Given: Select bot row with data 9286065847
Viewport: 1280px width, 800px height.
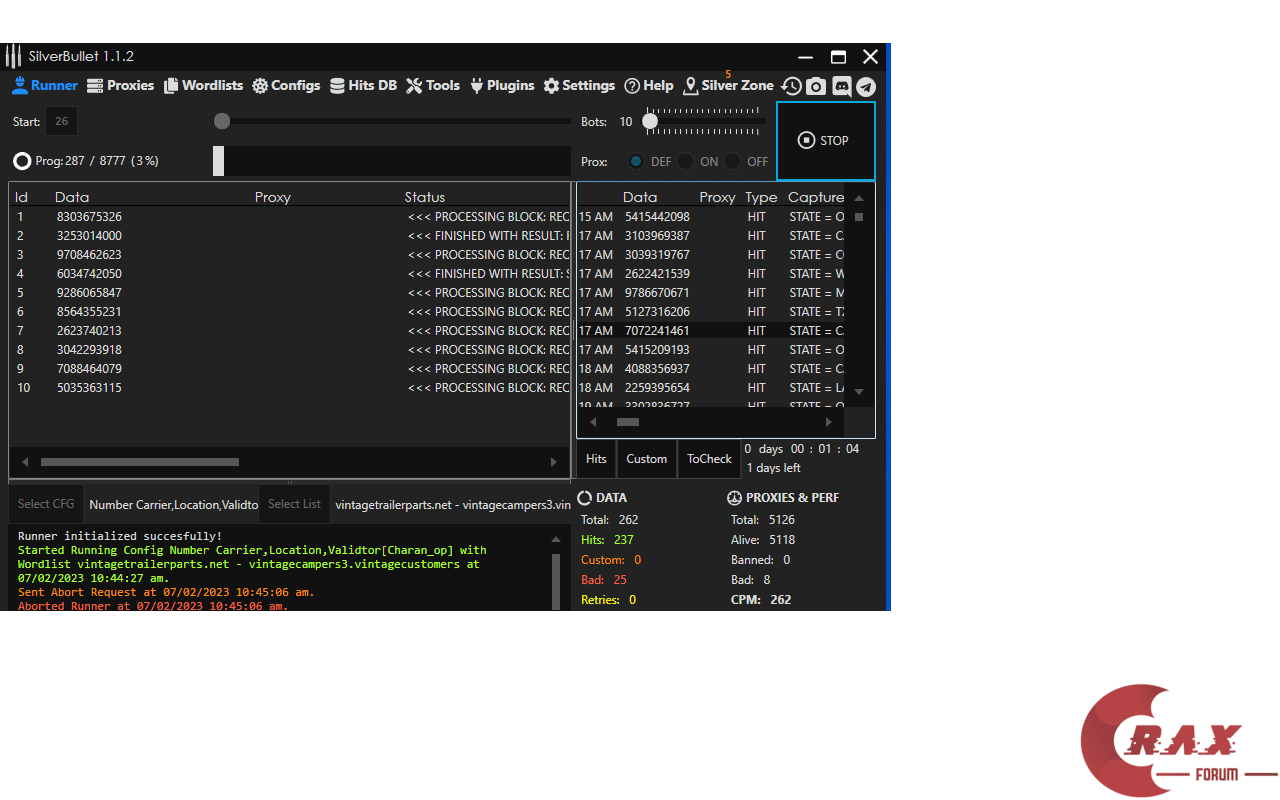Looking at the screenshot, I should click(290, 293).
